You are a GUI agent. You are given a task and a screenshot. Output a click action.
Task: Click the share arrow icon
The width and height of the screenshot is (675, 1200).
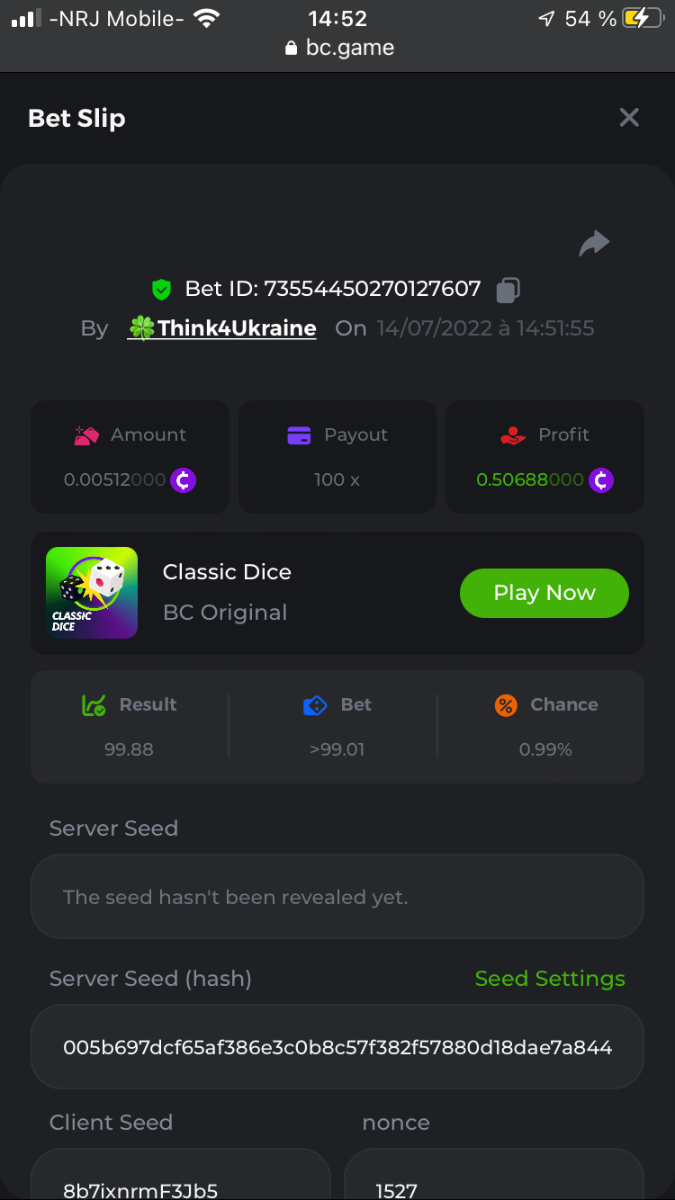[594, 243]
